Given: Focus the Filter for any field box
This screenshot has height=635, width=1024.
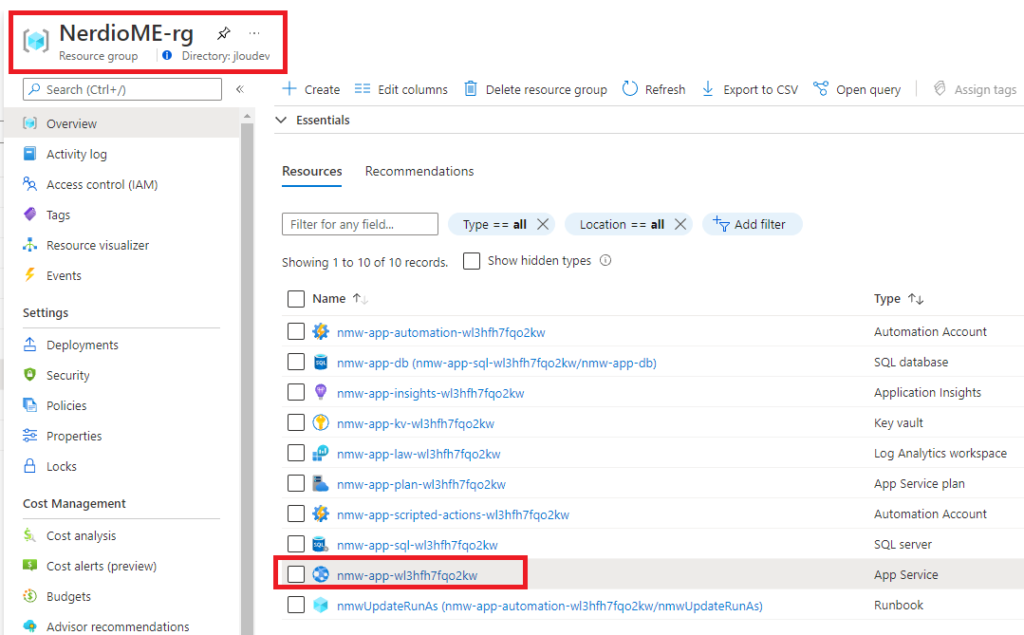Looking at the screenshot, I should [360, 224].
